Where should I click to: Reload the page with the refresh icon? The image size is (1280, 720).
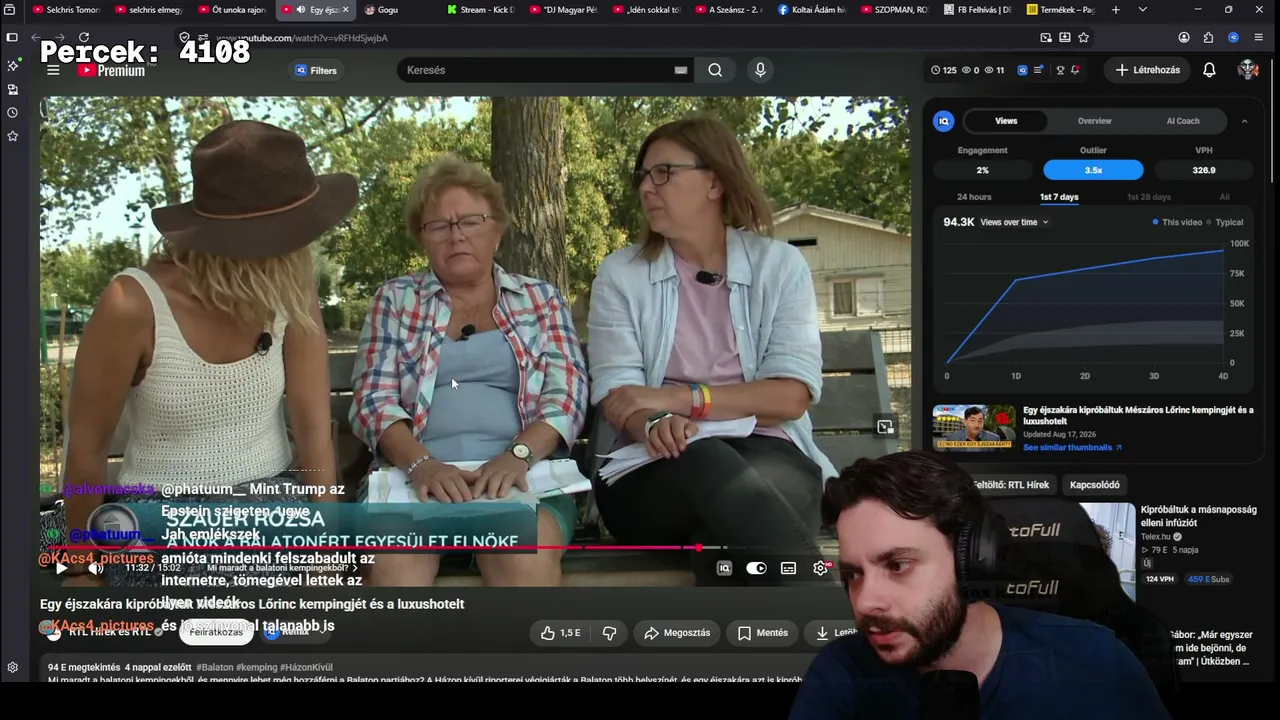[84, 38]
